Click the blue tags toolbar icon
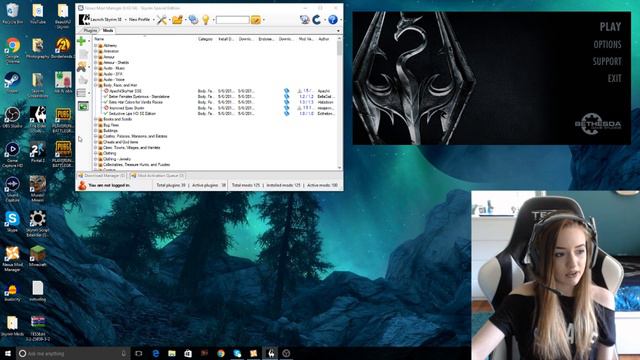The height and width of the screenshot is (360, 640). click(x=193, y=20)
